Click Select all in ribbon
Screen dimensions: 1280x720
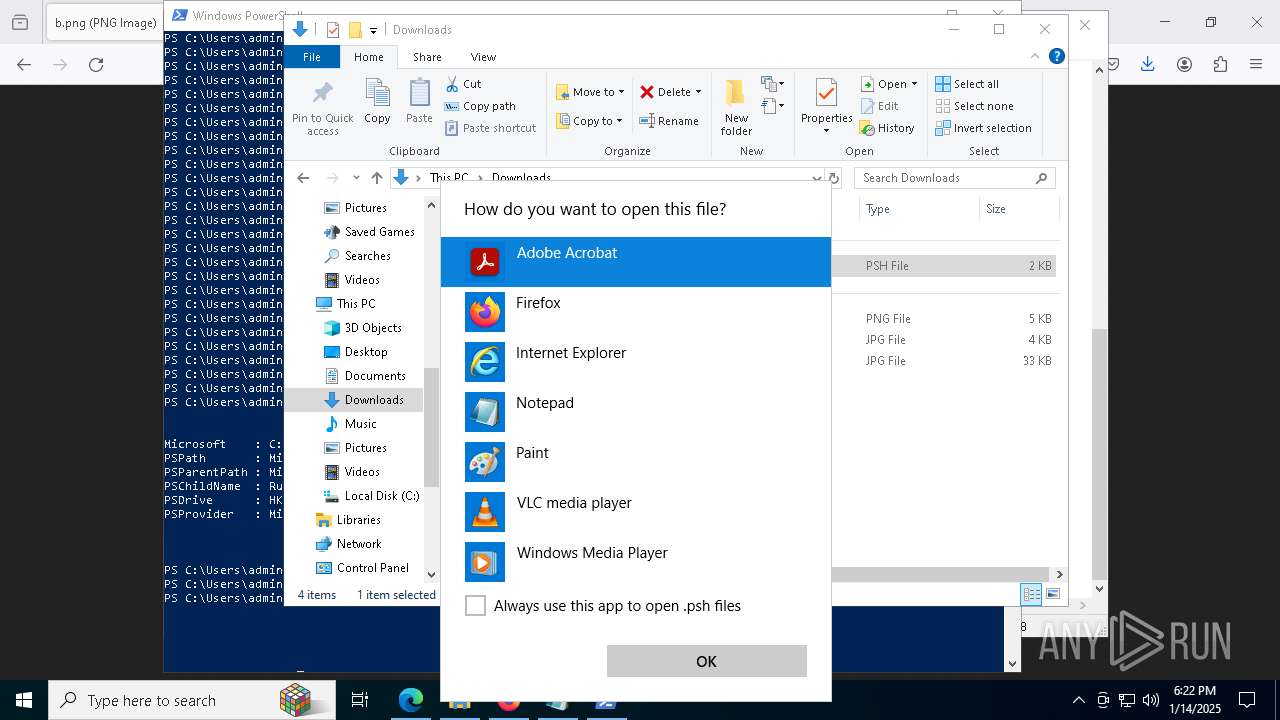coord(967,84)
